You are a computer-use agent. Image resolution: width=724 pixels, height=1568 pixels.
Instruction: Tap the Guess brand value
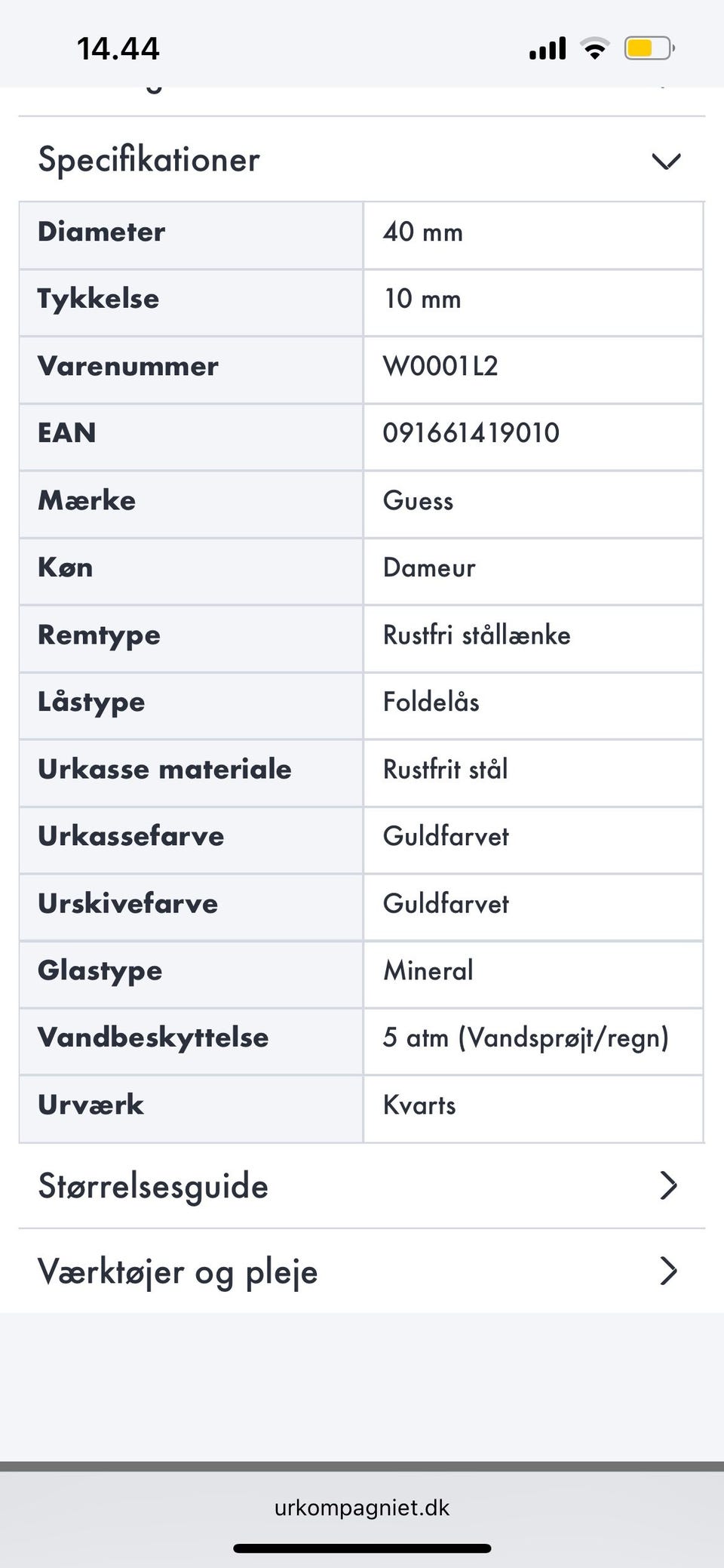click(x=419, y=501)
